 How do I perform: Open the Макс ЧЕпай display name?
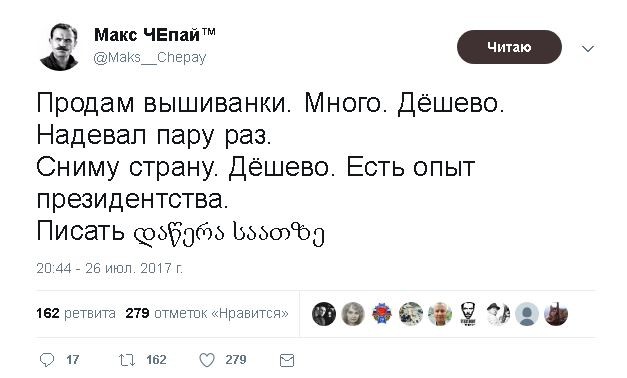(x=155, y=35)
